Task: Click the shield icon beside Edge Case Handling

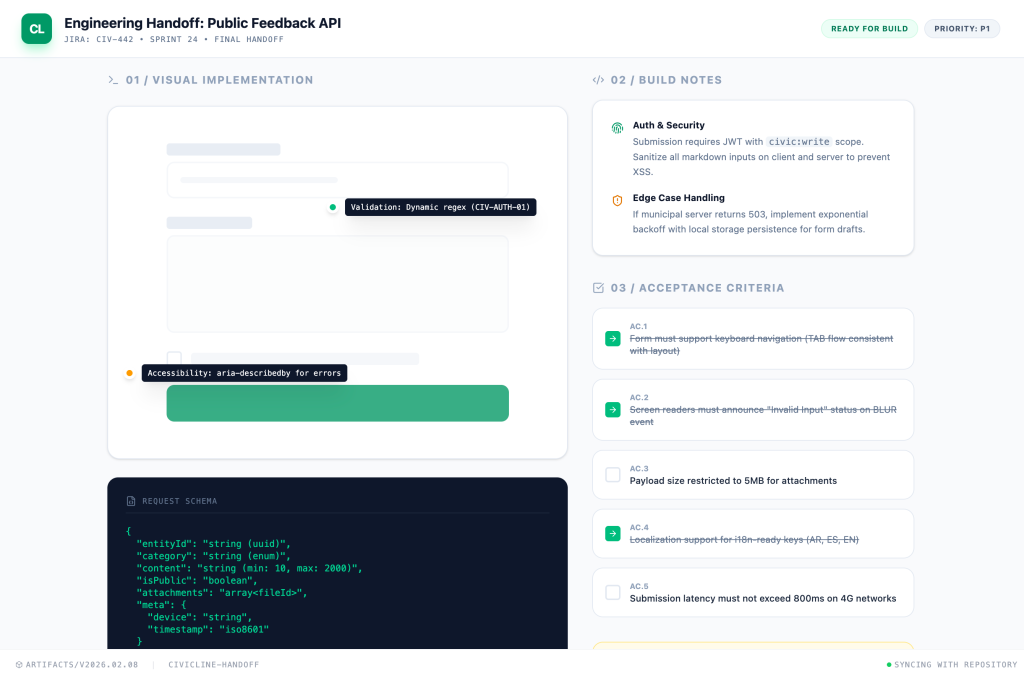Action: tap(617, 200)
